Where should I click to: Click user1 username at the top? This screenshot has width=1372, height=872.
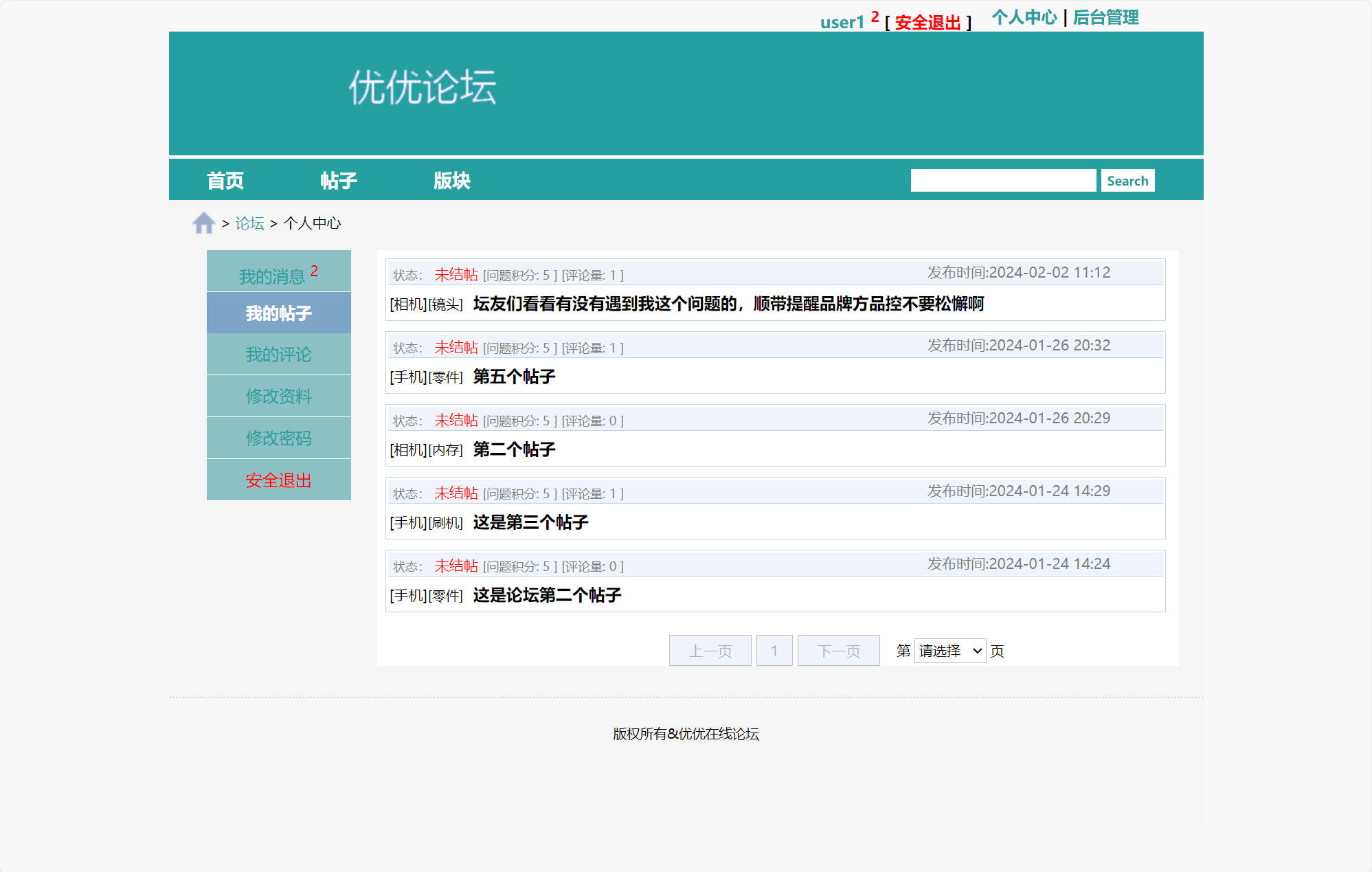pos(841,23)
